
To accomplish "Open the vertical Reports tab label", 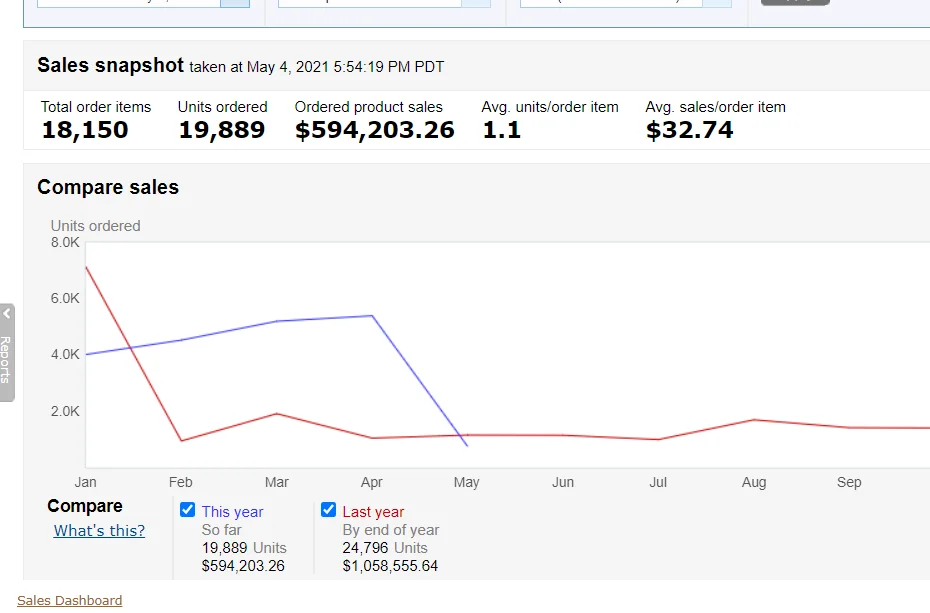I will [6, 360].
